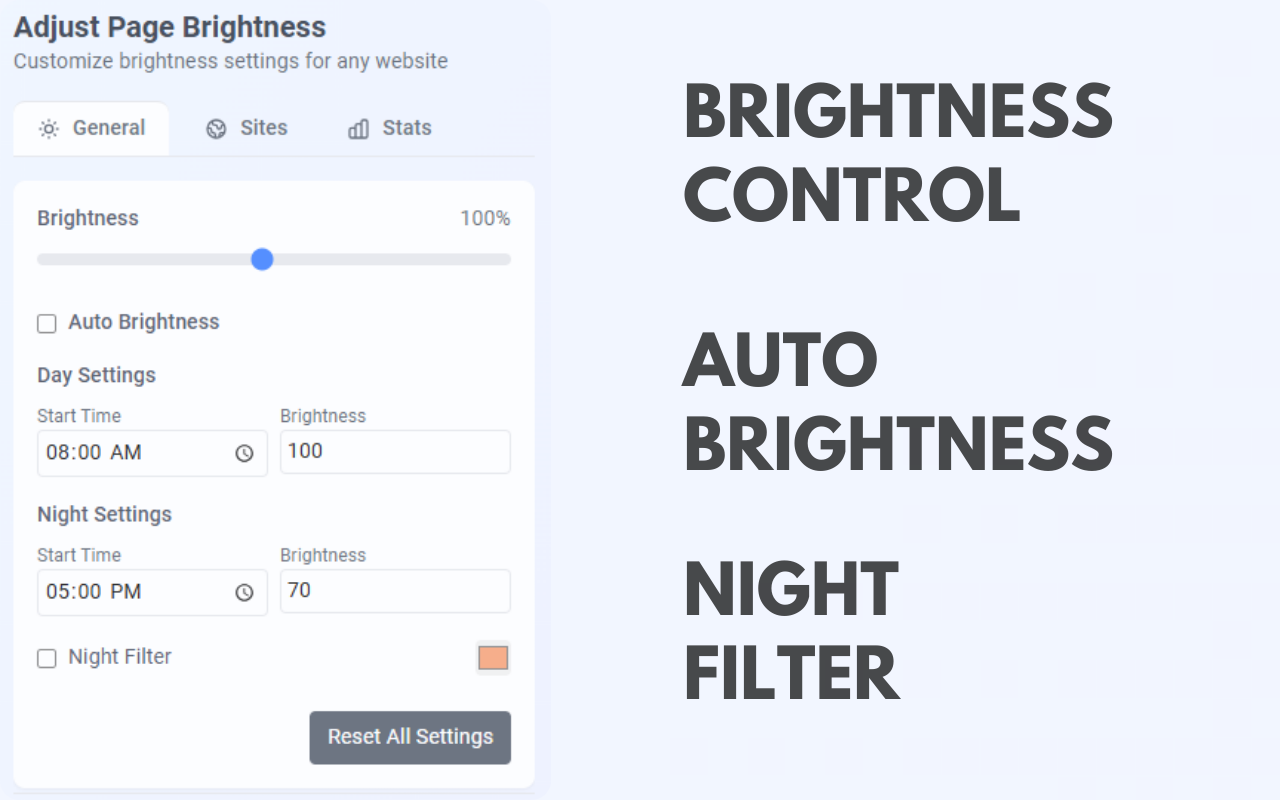Open the Day start time clock picker
This screenshot has height=800, width=1280.
coord(244,453)
